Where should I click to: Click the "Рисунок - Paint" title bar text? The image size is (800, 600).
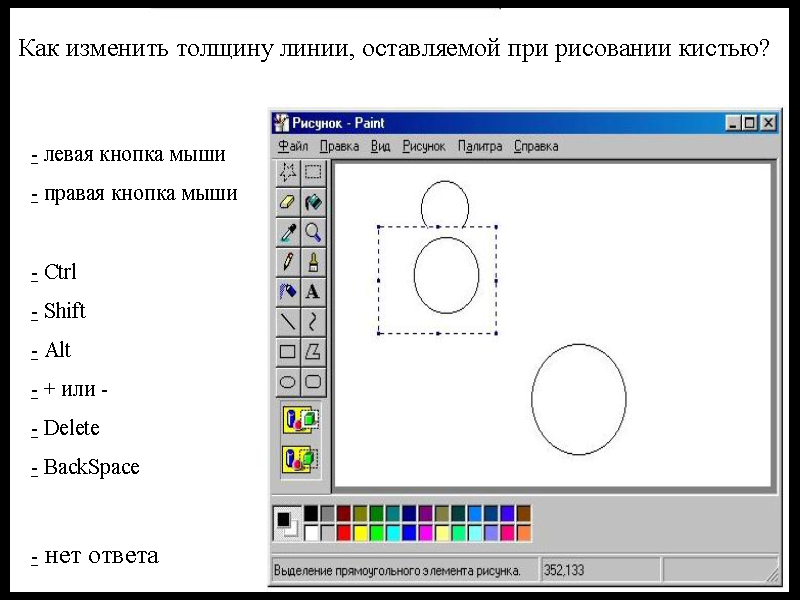click(x=338, y=123)
